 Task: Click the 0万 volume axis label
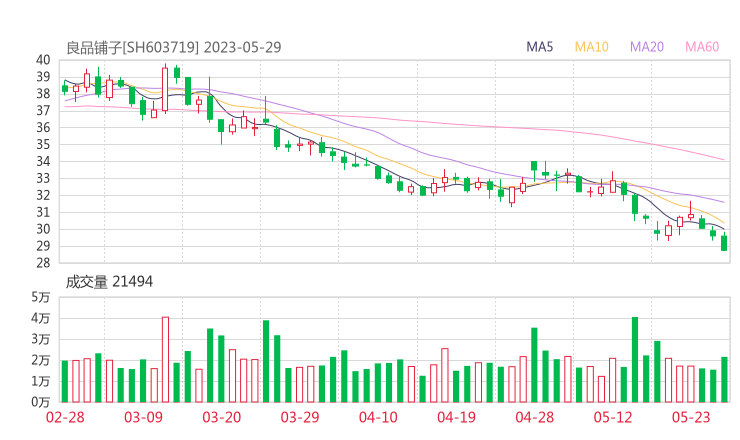click(x=41, y=402)
